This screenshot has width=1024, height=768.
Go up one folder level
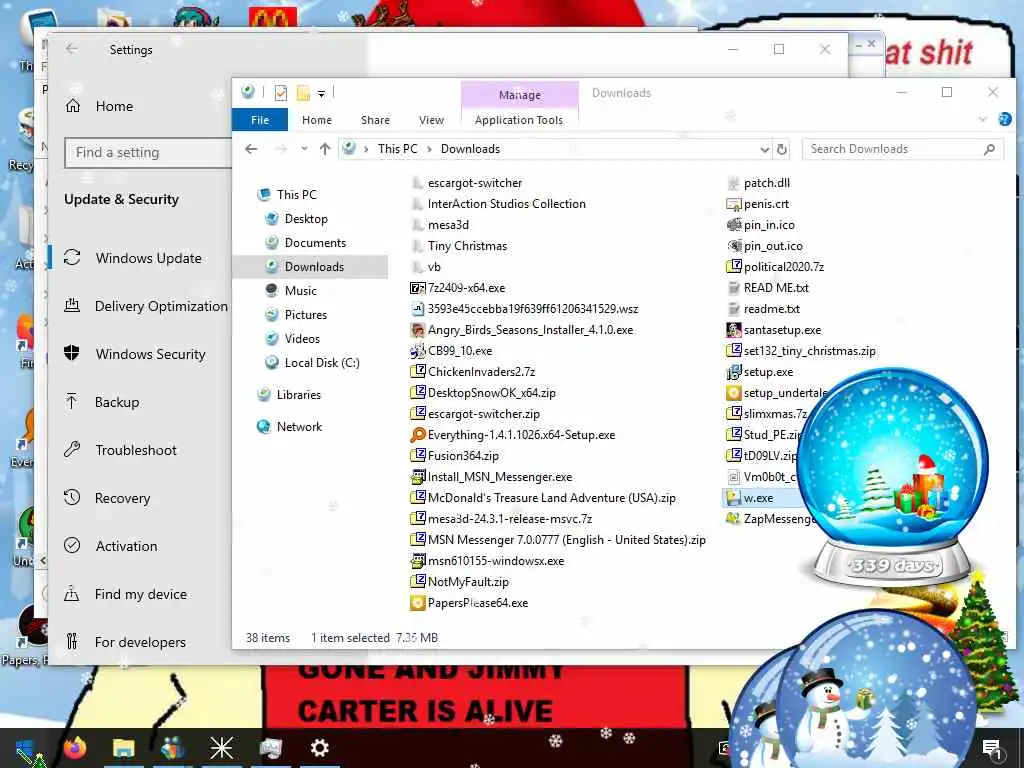point(325,149)
